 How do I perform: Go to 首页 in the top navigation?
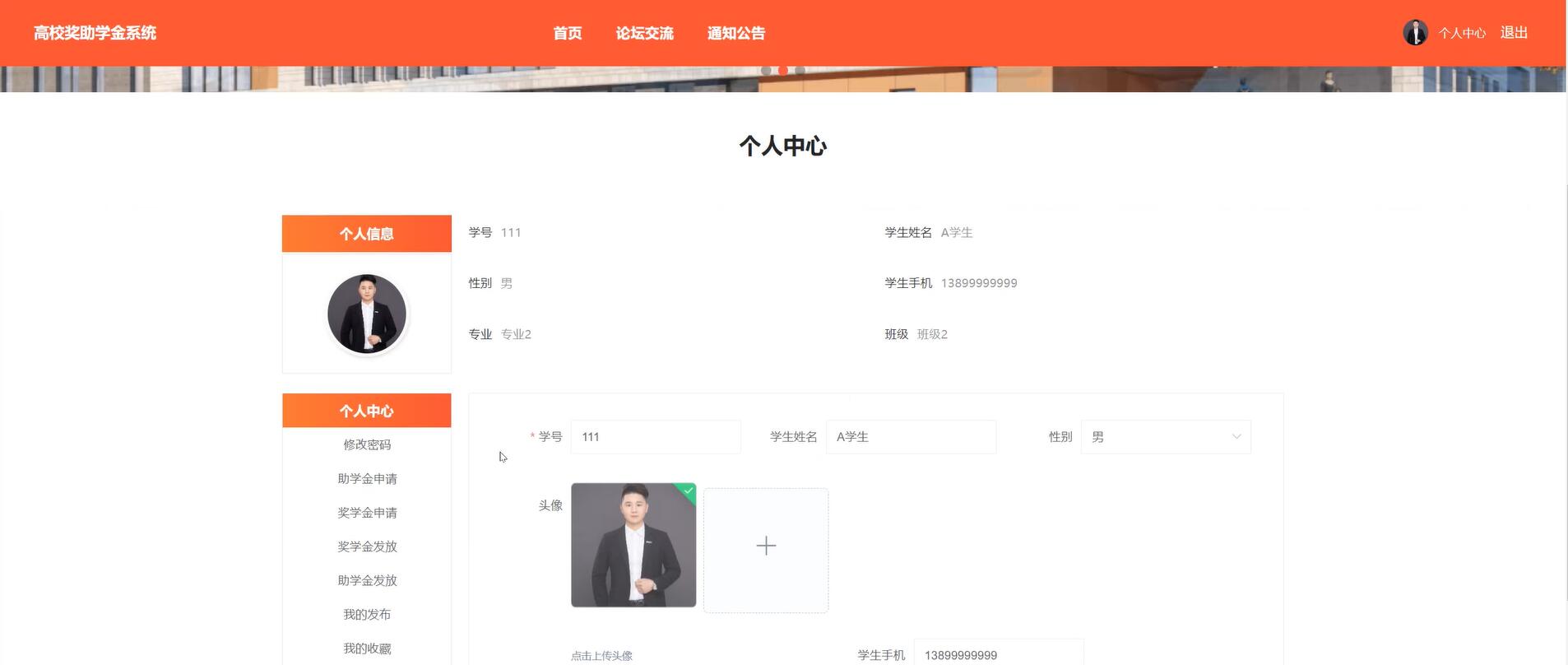point(568,33)
